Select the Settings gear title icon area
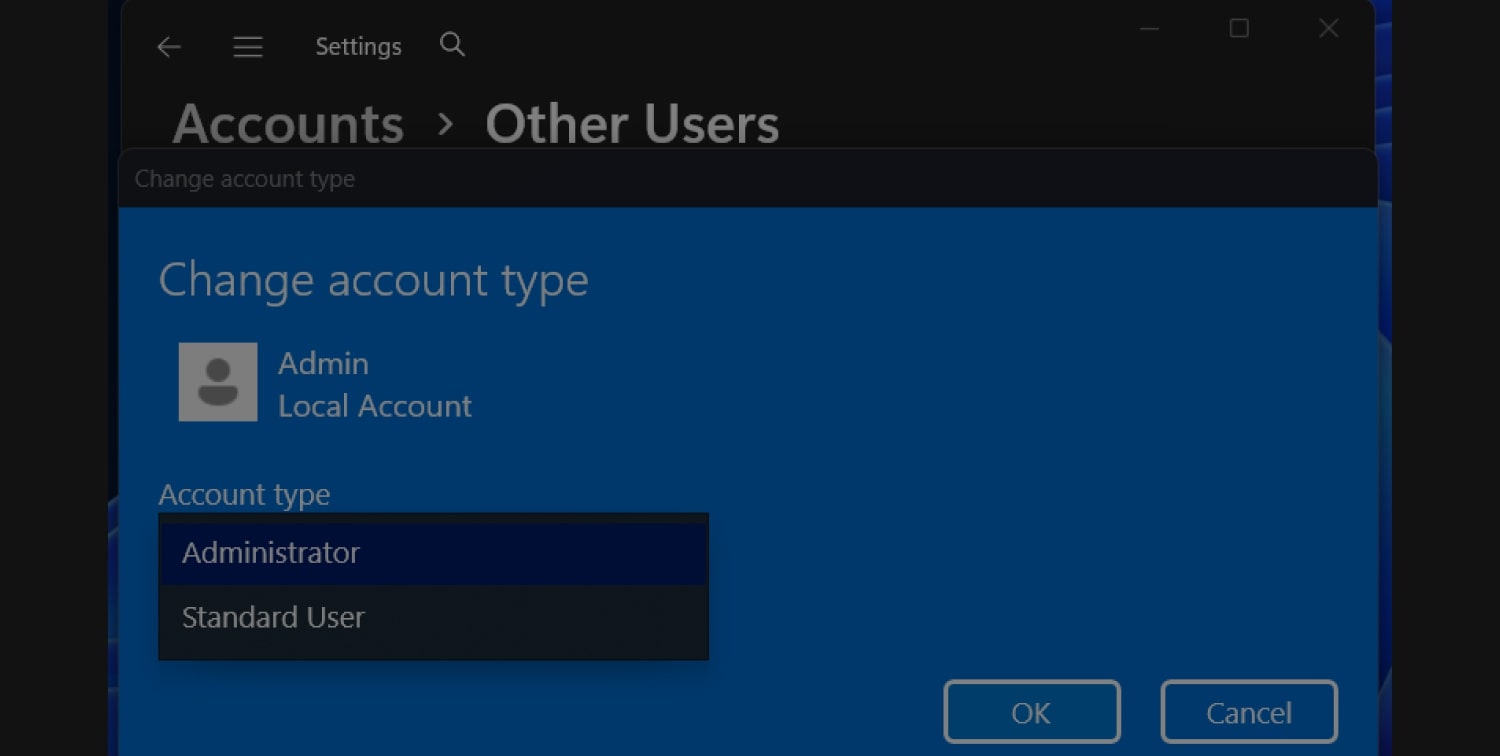Image resolution: width=1500 pixels, height=756 pixels. click(358, 46)
